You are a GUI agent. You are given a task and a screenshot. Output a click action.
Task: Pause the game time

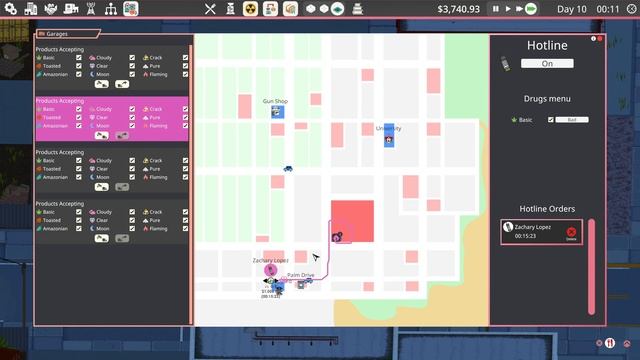click(x=496, y=9)
